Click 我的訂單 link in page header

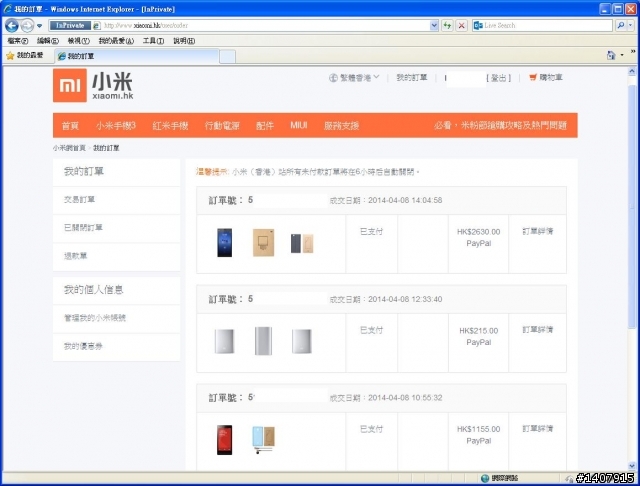coord(412,77)
